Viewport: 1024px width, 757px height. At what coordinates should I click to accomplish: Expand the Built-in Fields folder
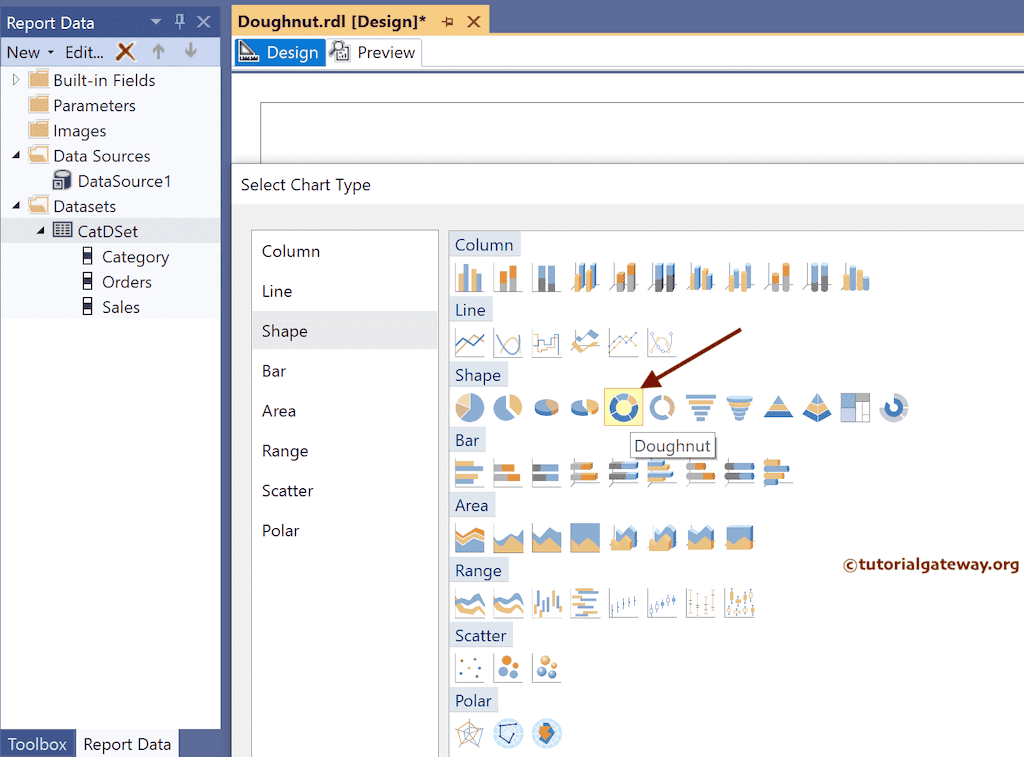pyautogui.click(x=16, y=80)
